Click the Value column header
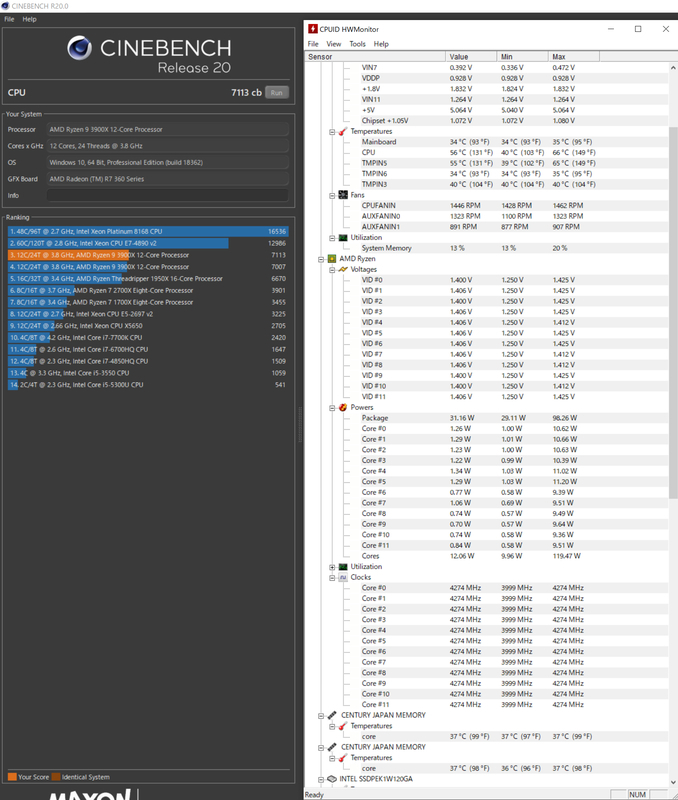The height and width of the screenshot is (800, 678). 471,57
